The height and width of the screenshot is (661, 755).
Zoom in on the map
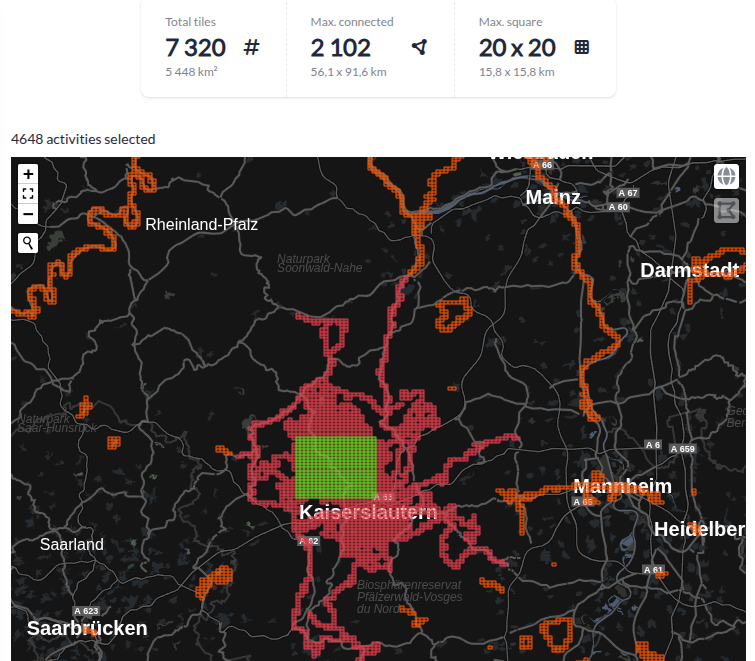tap(28, 174)
